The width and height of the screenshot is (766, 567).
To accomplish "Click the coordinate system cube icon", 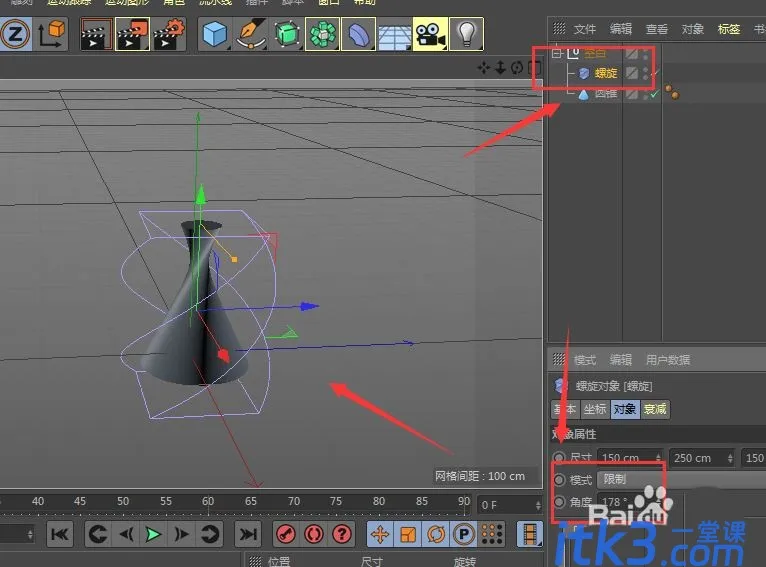I will tap(52, 34).
